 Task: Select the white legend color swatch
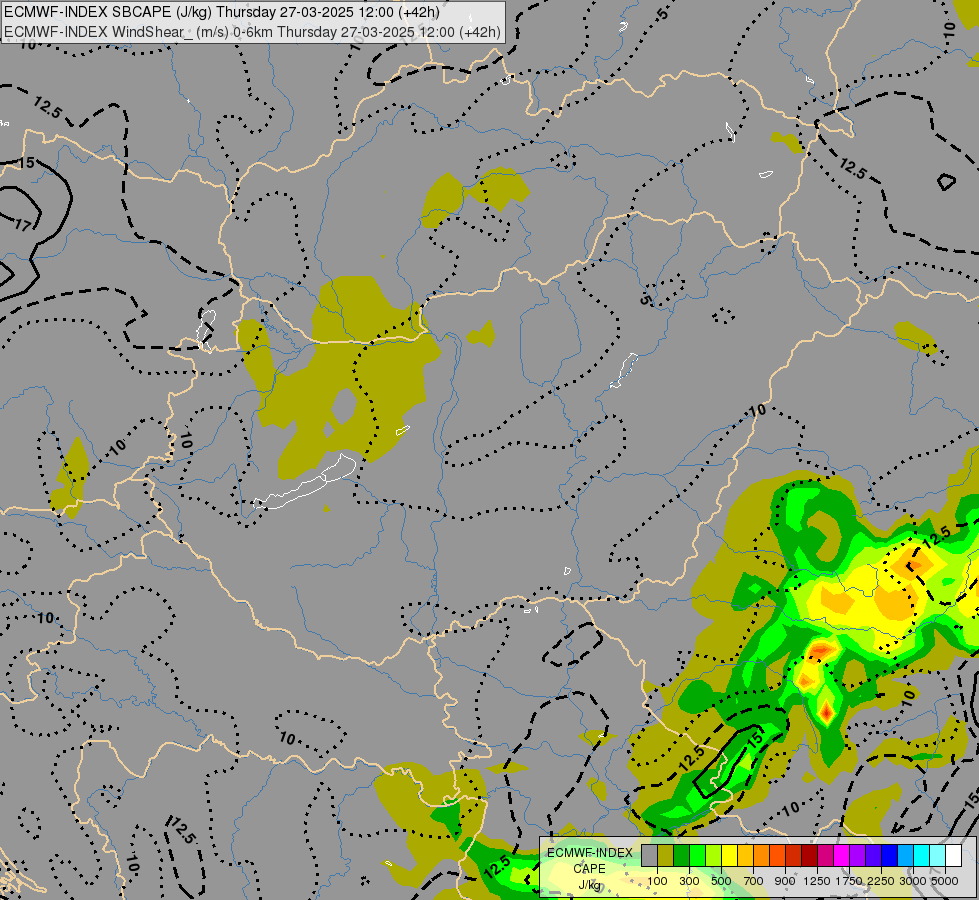pyautogui.click(x=953, y=856)
